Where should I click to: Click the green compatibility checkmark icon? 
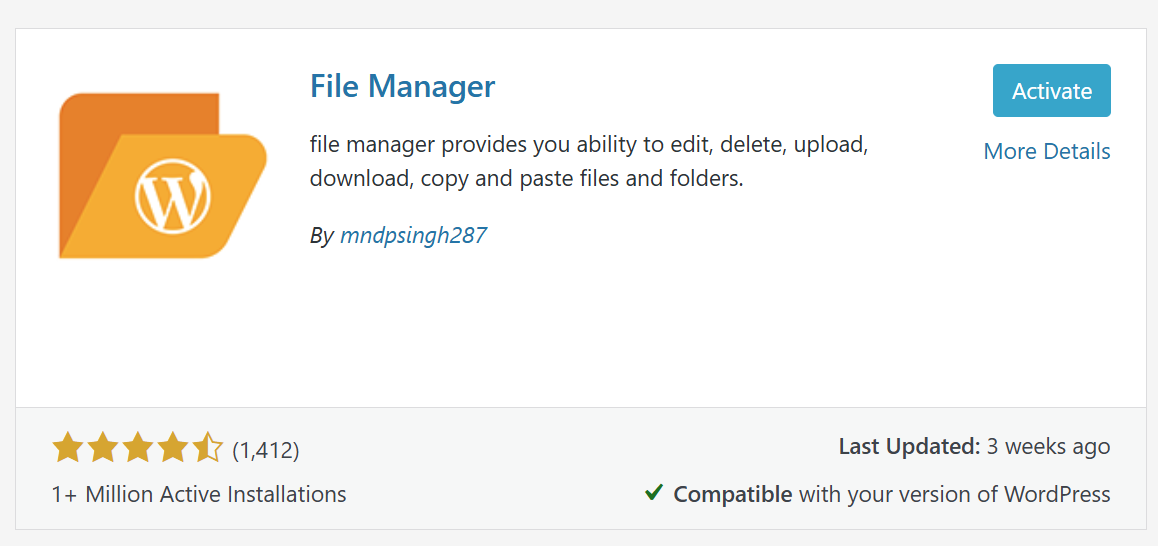point(654,493)
